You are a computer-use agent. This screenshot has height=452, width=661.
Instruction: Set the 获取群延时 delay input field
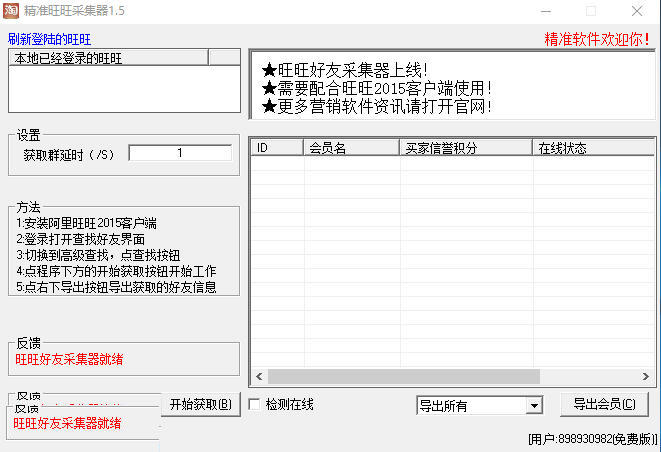pyautogui.click(x=180, y=153)
